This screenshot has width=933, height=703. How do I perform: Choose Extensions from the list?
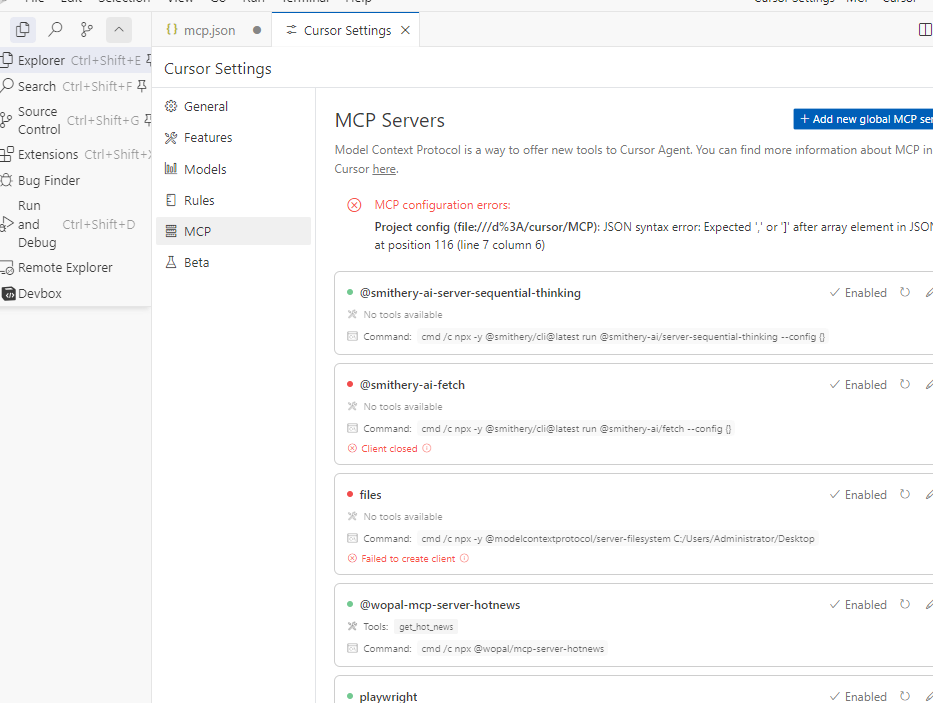pos(76,154)
